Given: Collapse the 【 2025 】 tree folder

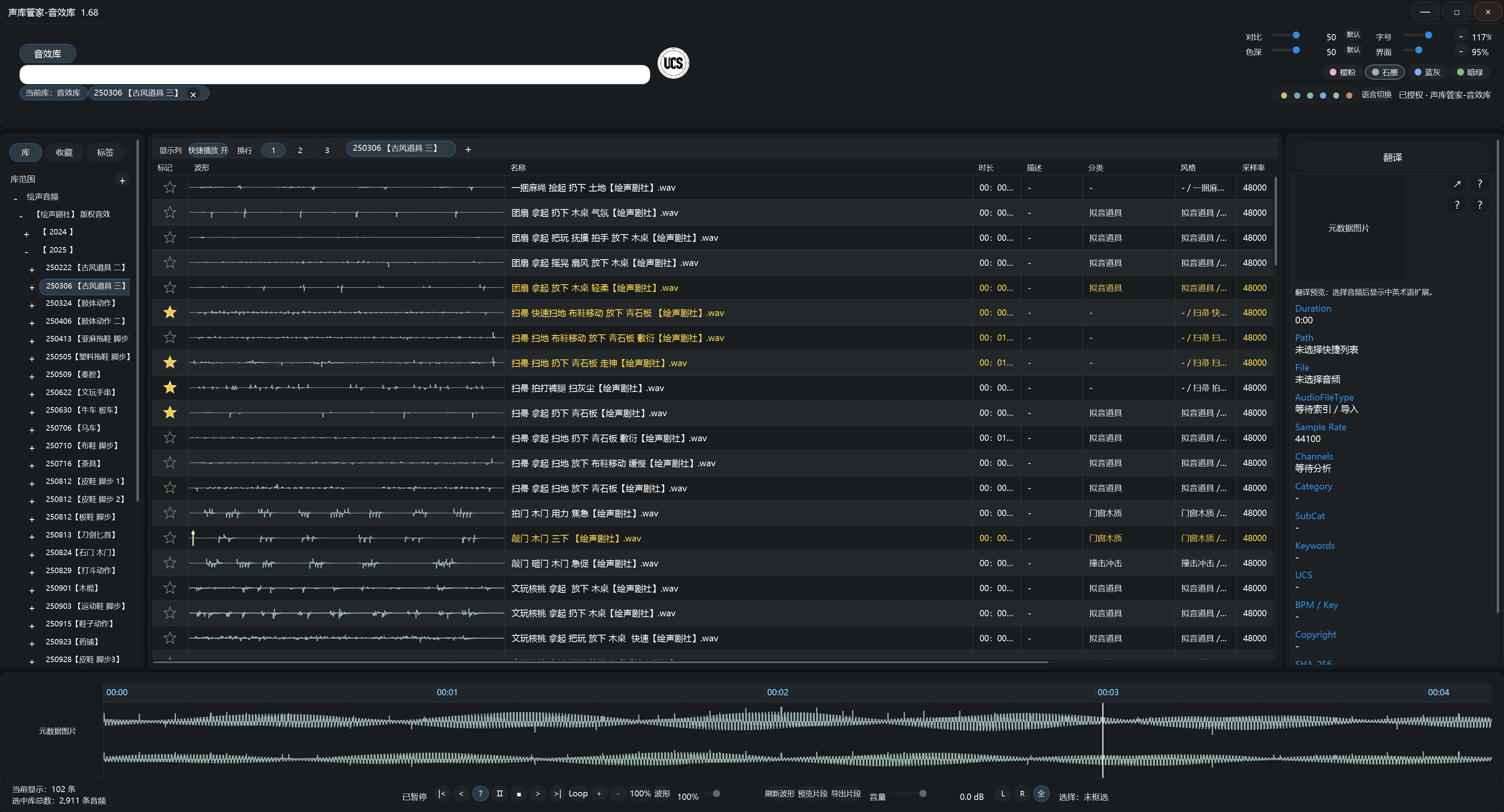Looking at the screenshot, I should tap(26, 252).
